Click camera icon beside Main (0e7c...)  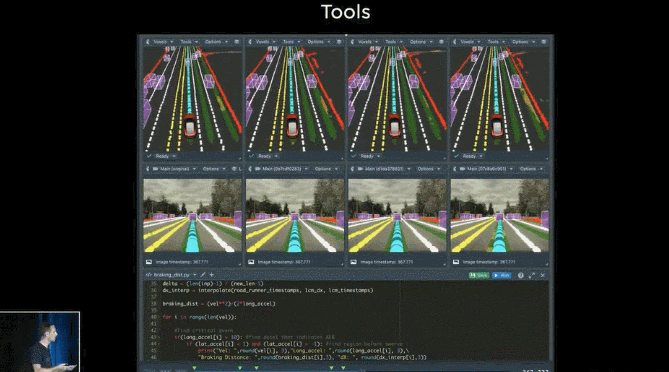tap(258, 169)
